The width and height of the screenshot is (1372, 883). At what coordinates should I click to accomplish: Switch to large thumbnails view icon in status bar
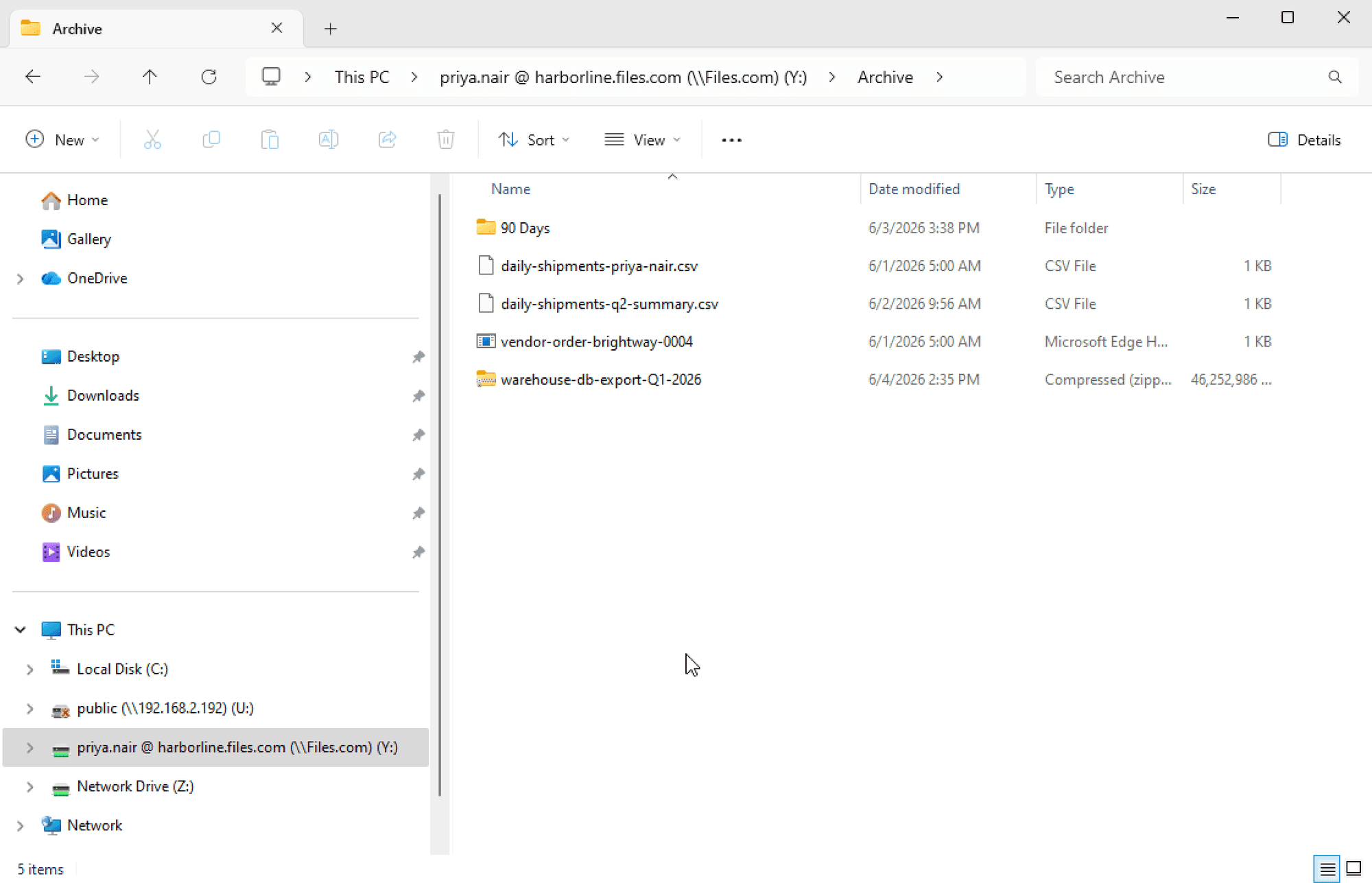(1353, 869)
